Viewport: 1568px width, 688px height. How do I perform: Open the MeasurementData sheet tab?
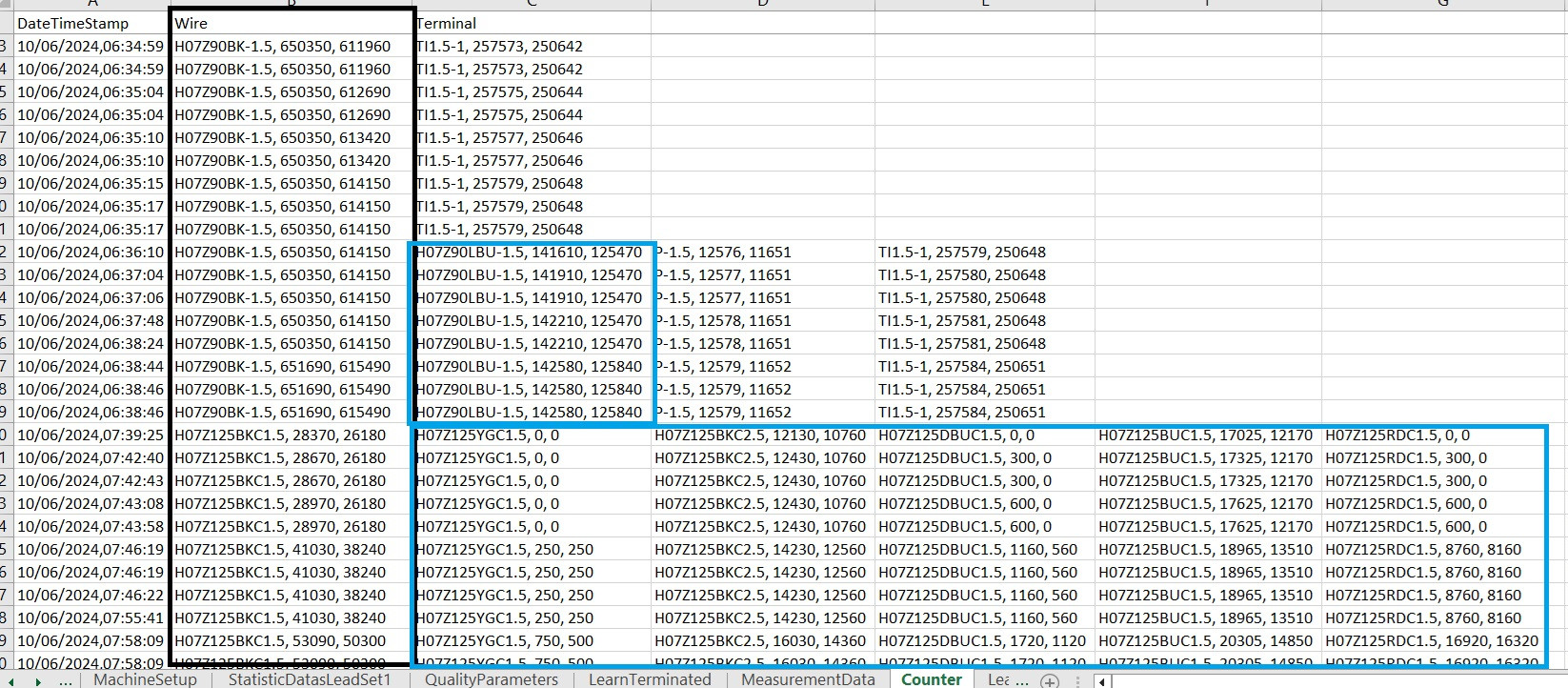tap(808, 679)
